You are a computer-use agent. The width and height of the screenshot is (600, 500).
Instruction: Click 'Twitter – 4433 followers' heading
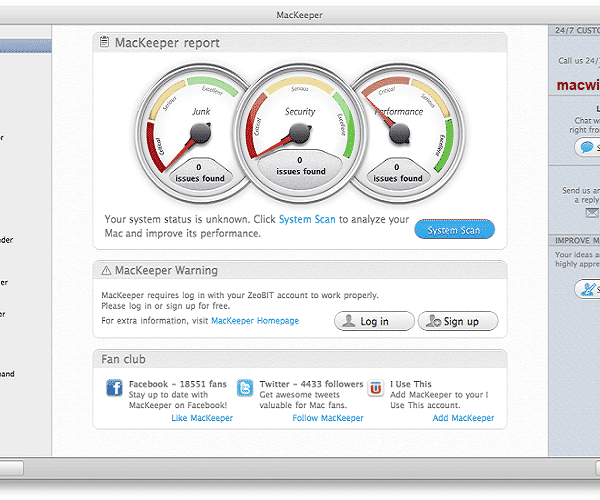[311, 384]
